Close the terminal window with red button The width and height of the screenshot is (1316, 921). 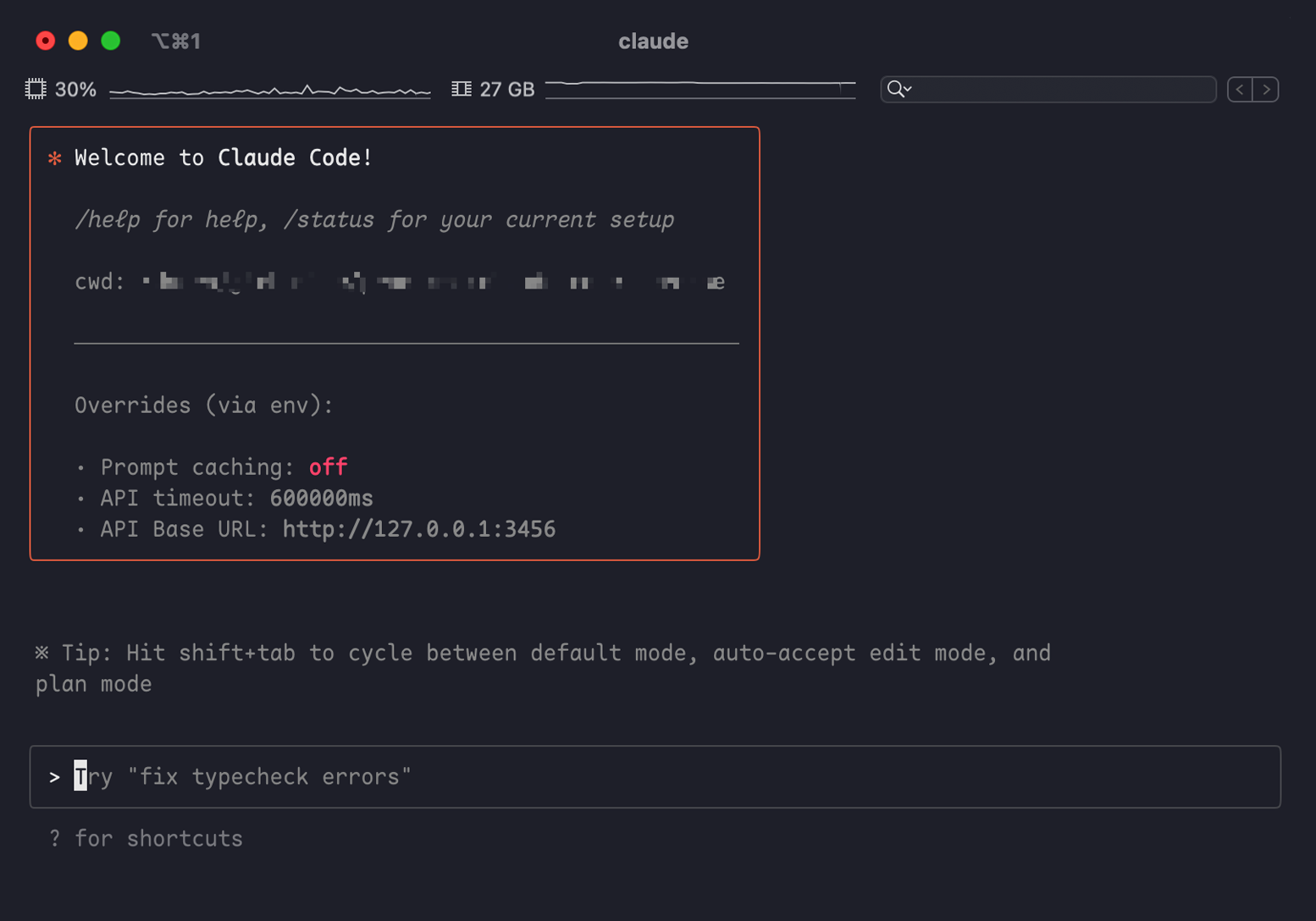(46, 41)
